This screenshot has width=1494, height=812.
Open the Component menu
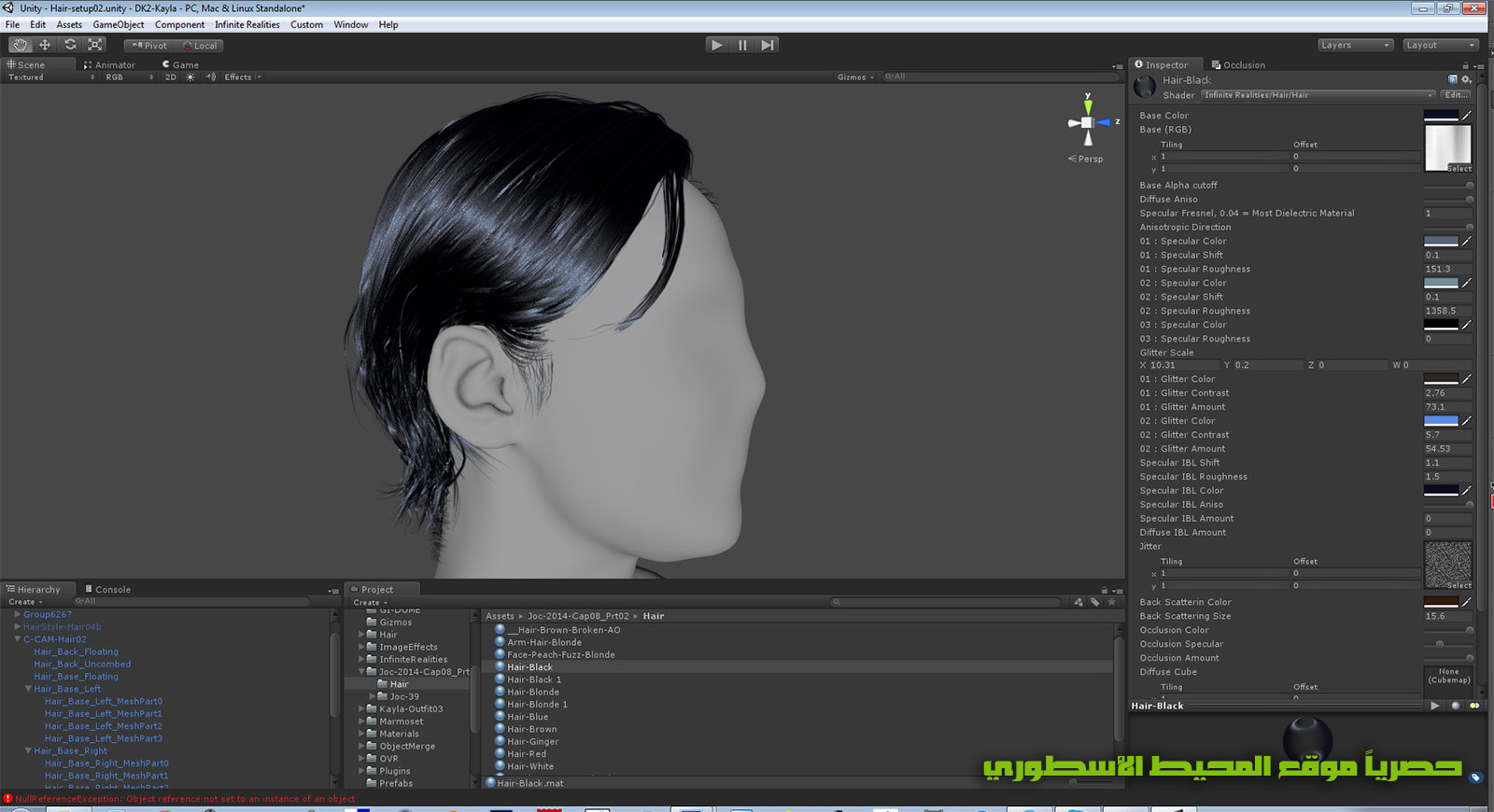click(179, 24)
